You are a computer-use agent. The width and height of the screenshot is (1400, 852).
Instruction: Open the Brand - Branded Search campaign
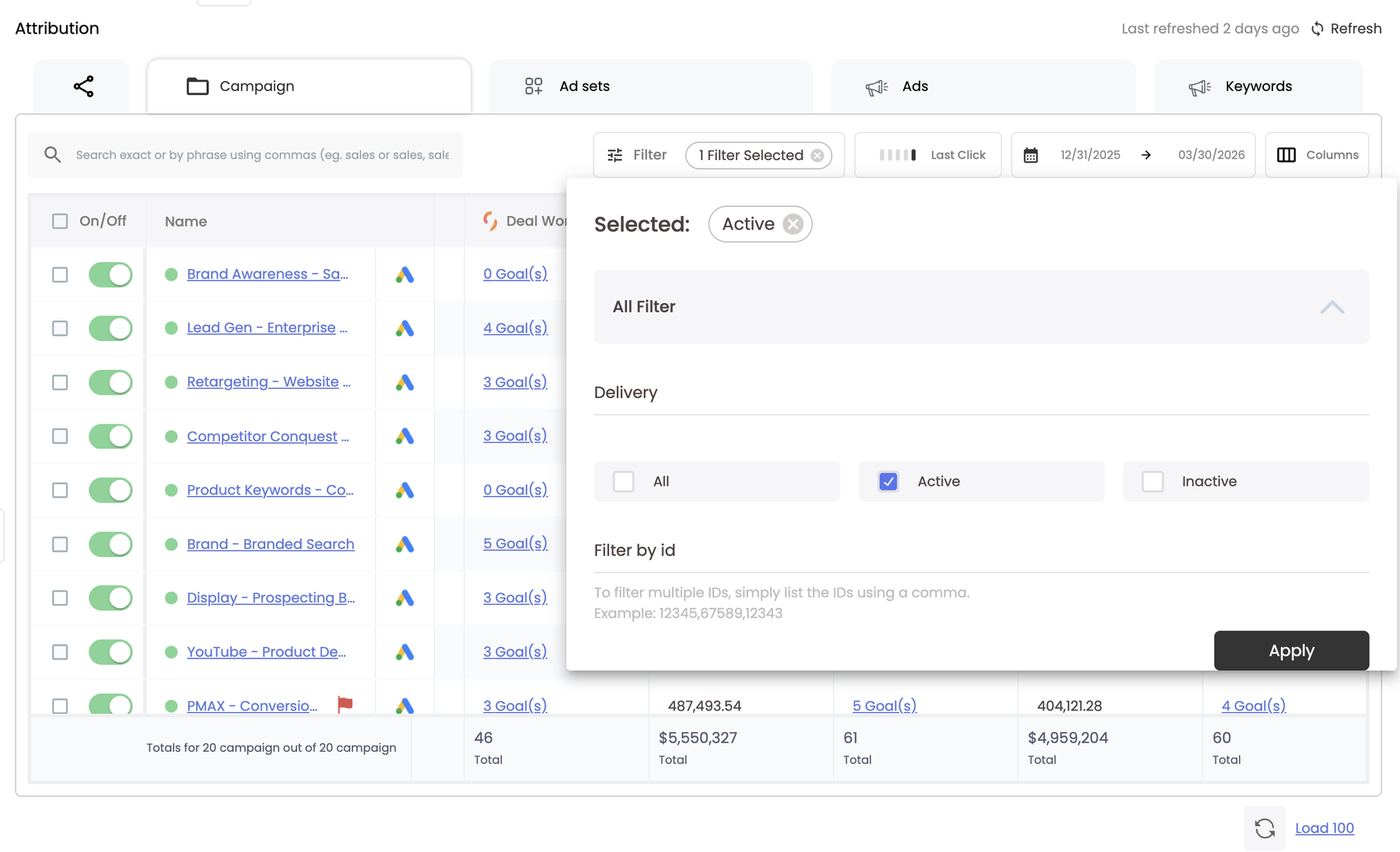pos(271,544)
